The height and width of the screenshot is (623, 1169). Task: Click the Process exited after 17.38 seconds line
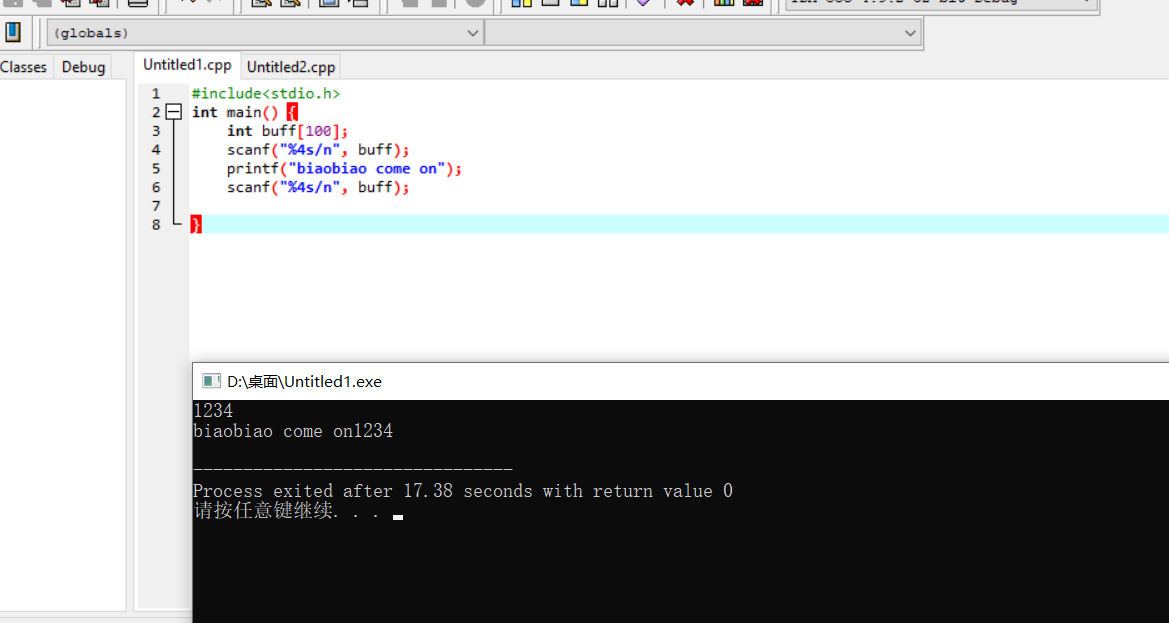[x=463, y=491]
